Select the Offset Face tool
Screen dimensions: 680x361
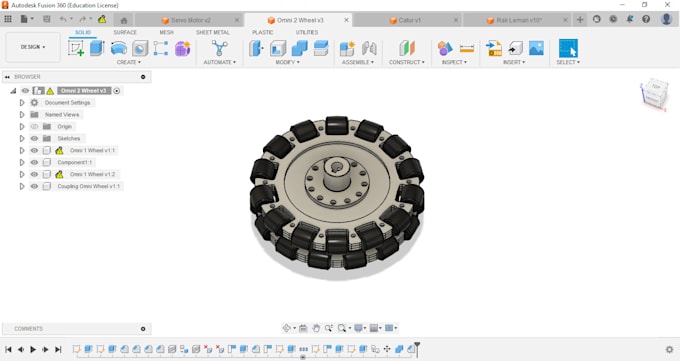(x=321, y=48)
